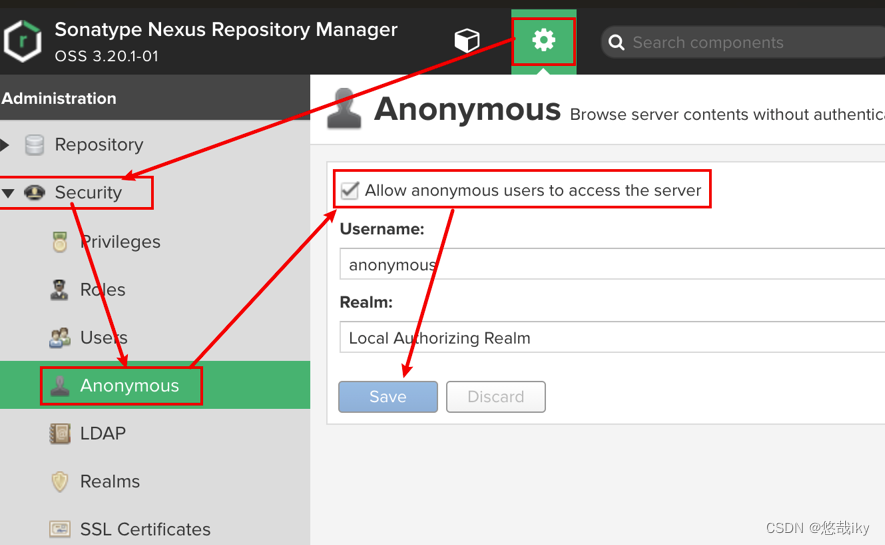Click the Security section label
The image size is (885, 545).
pos(88,193)
